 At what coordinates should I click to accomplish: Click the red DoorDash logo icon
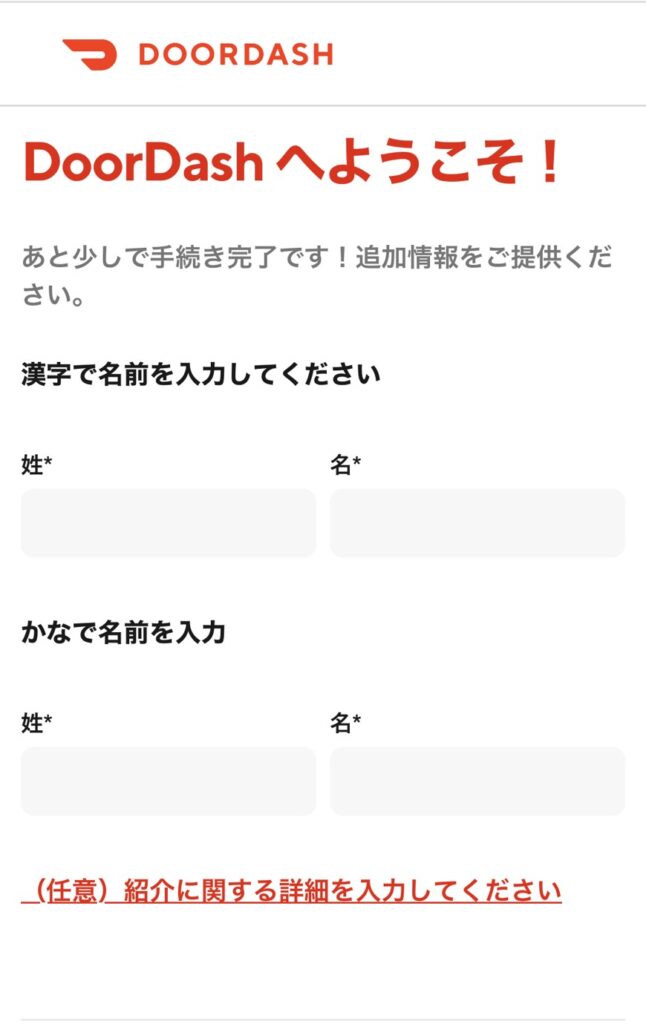(x=89, y=54)
